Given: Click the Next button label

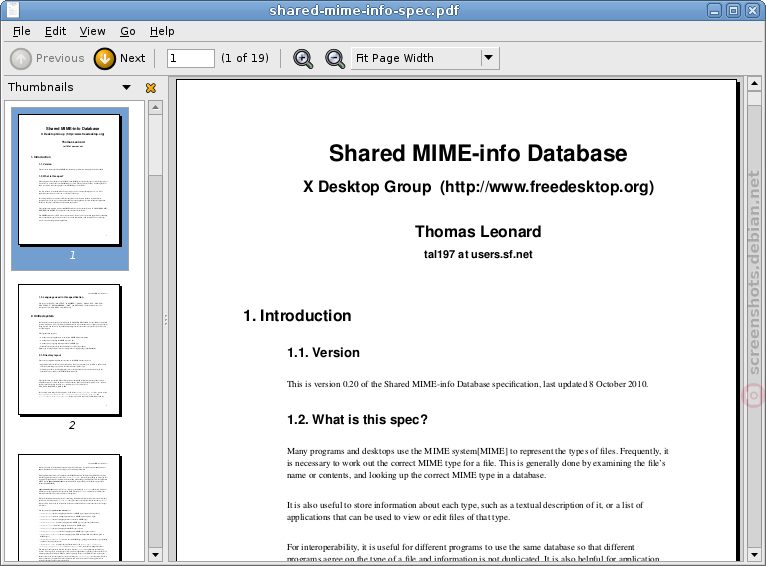Looking at the screenshot, I should [x=132, y=58].
